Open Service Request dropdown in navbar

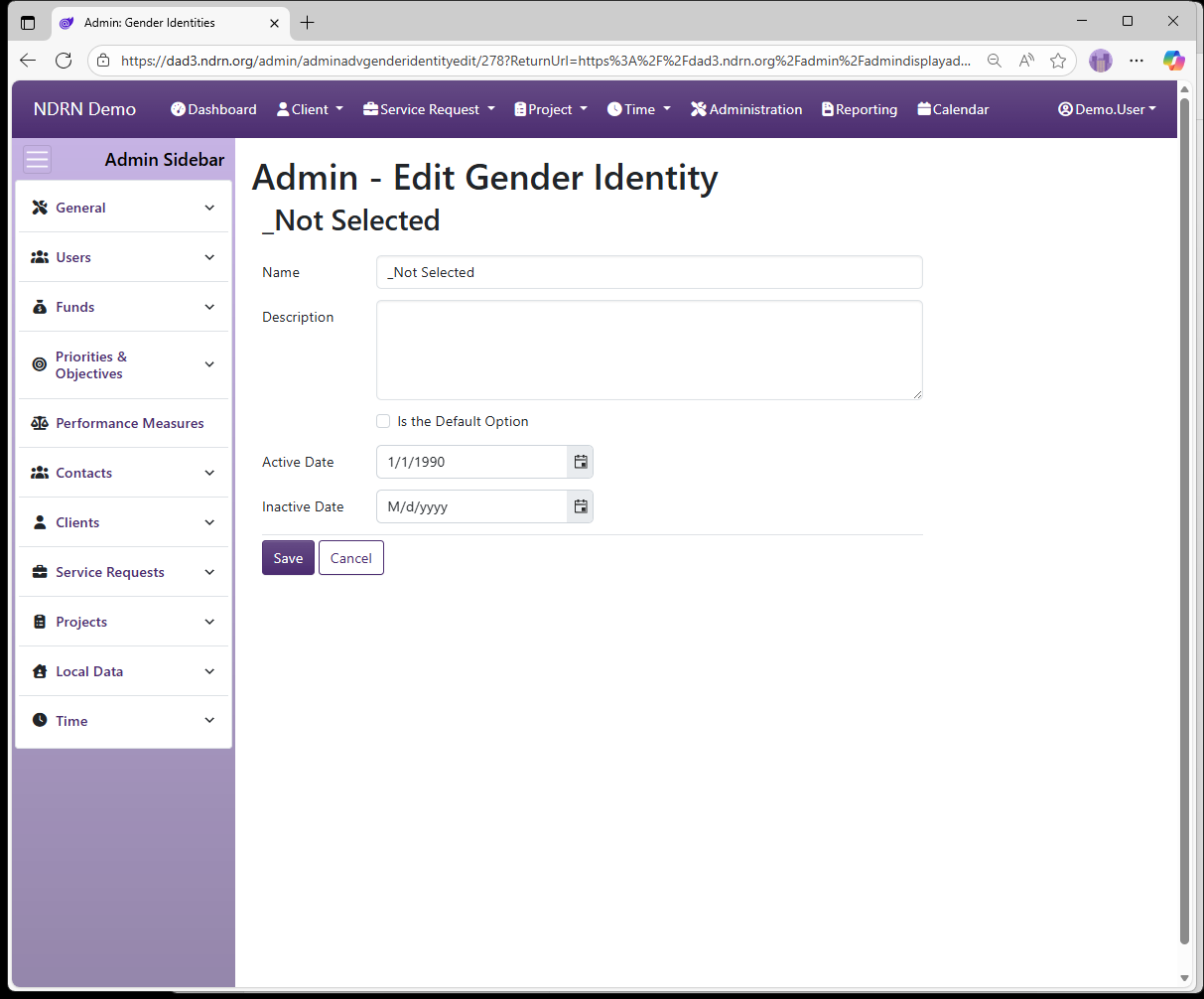coord(429,109)
